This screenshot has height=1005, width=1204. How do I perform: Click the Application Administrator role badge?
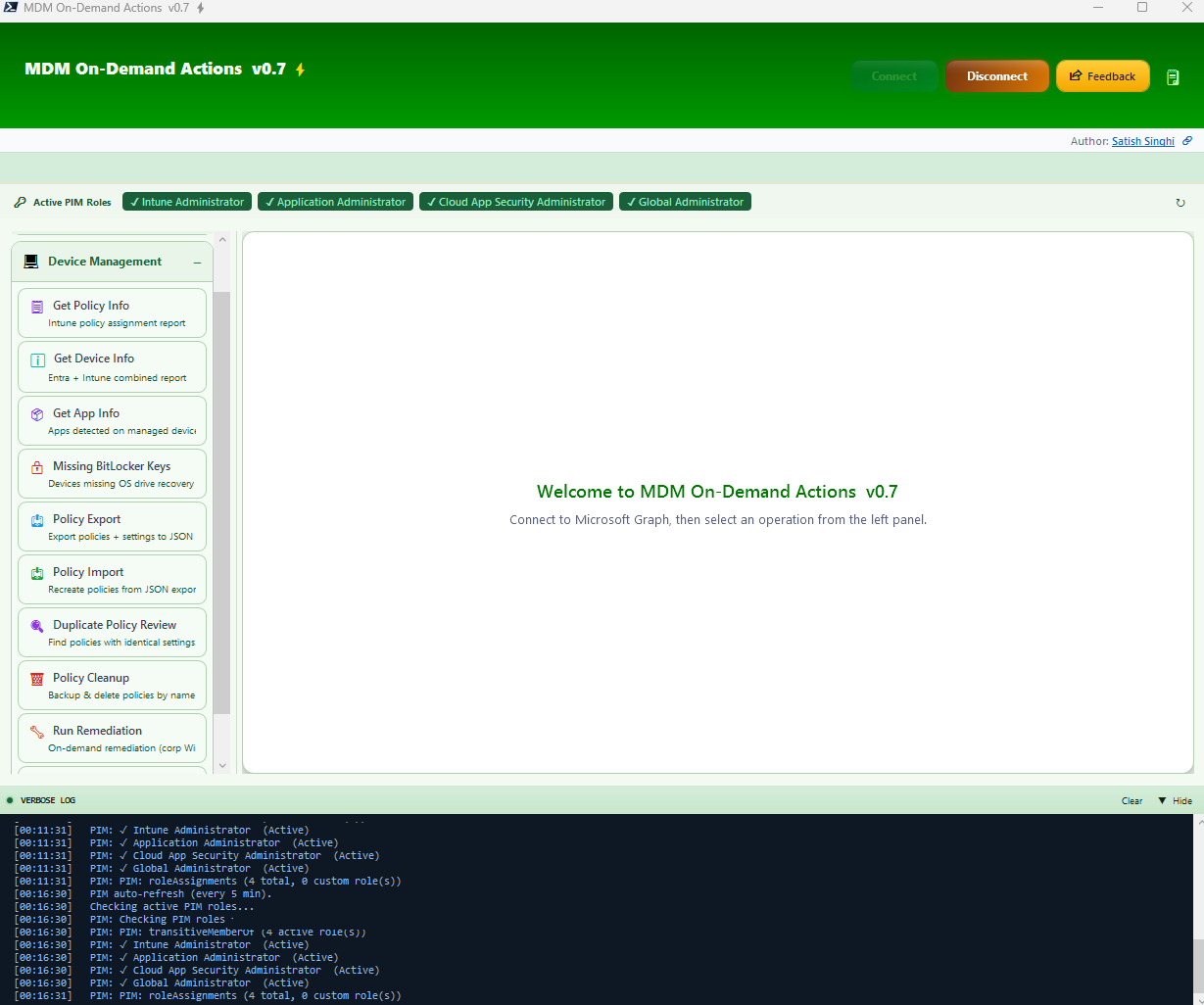(x=335, y=202)
